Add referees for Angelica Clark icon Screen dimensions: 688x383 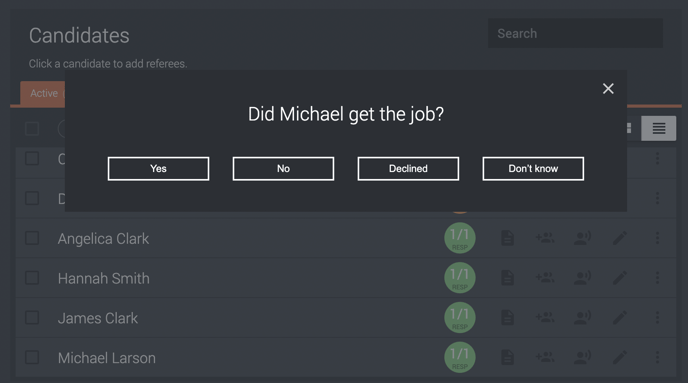click(545, 238)
